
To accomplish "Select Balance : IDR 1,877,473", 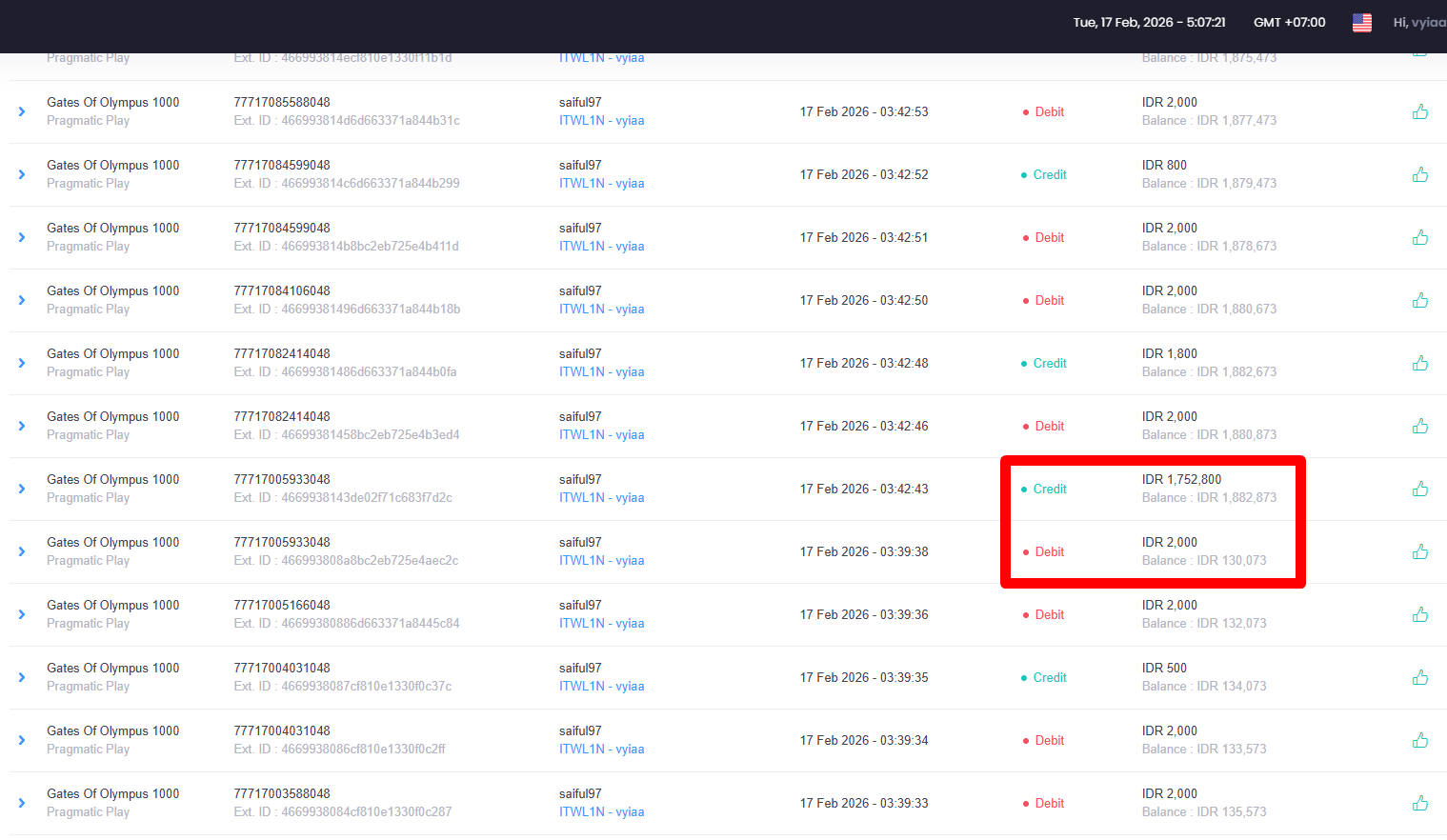I will pos(1209,121).
